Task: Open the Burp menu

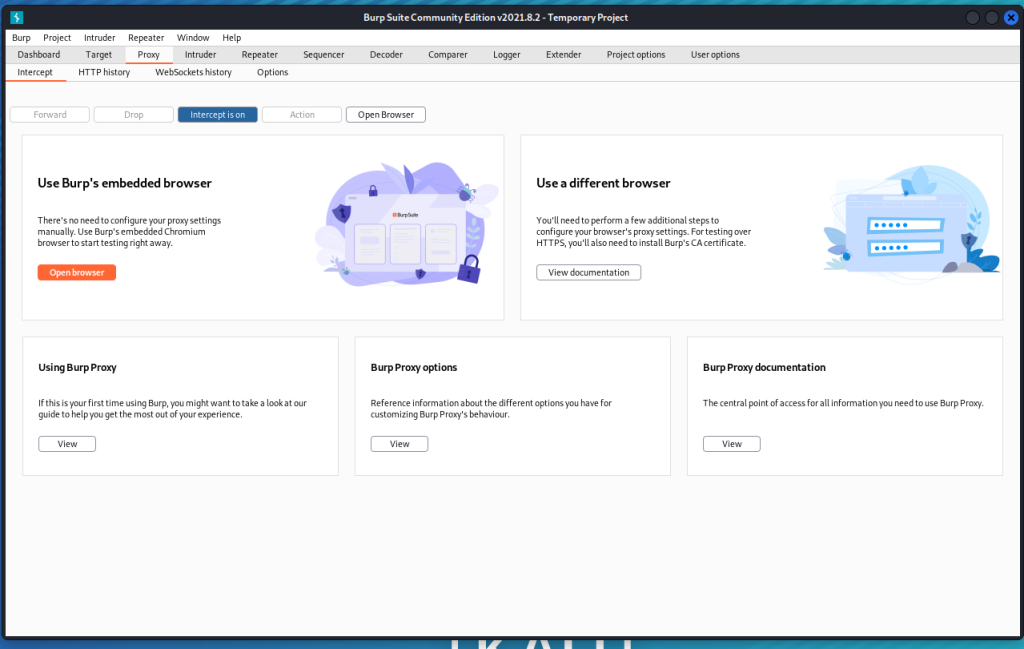Action: (x=21, y=37)
